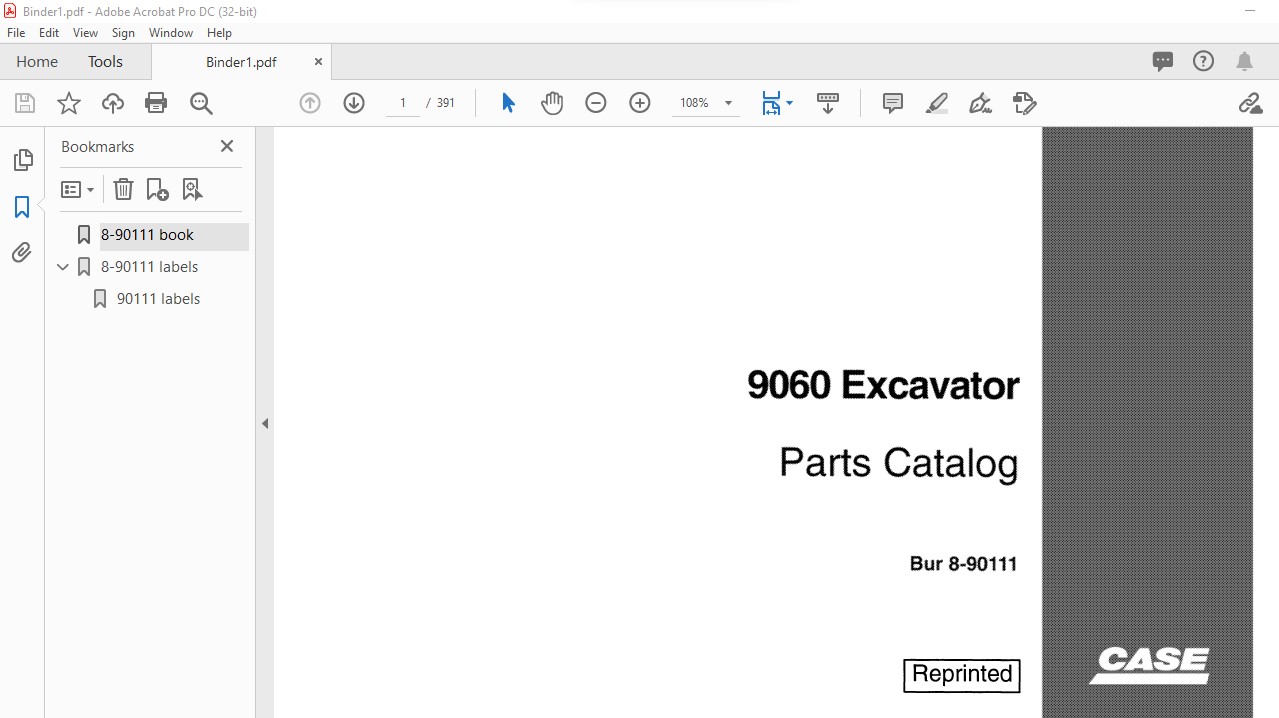
Task: Activate the Hand pan tool
Action: pos(552,103)
